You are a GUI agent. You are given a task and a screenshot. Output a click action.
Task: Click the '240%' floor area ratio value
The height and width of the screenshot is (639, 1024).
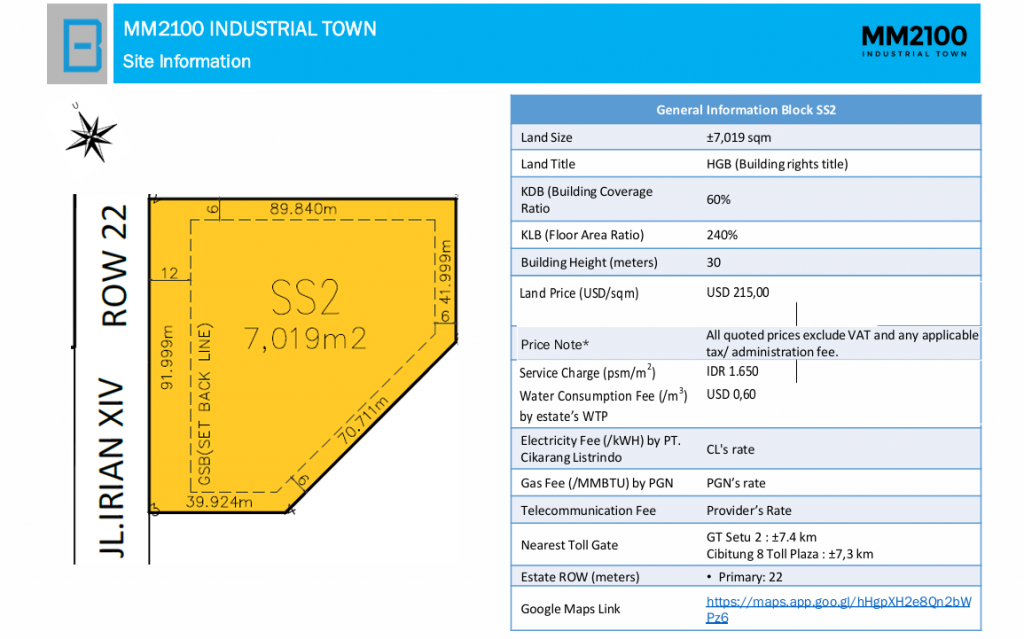point(722,235)
